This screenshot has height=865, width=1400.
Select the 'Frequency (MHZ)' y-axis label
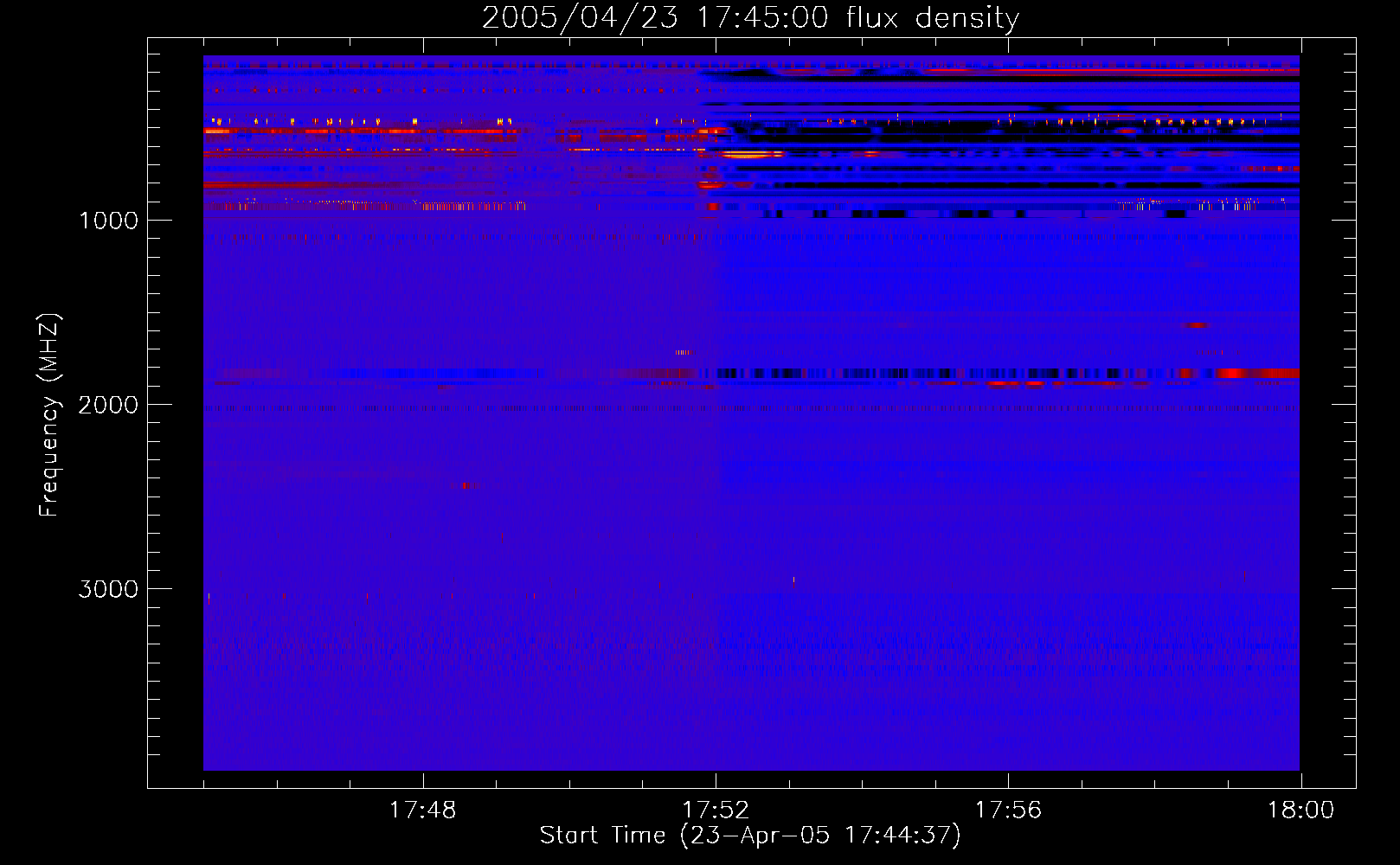[x=49, y=415]
